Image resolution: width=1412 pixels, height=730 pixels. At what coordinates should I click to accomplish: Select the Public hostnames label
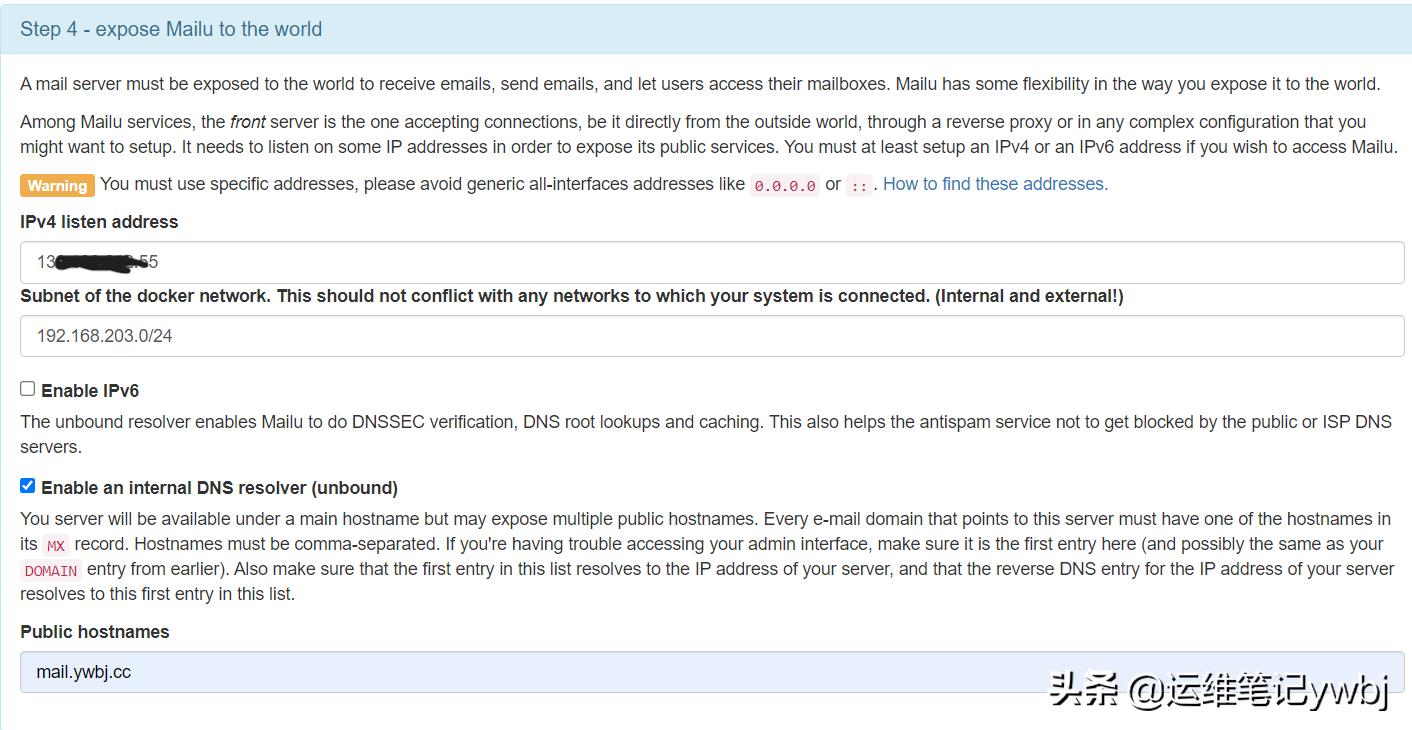(95, 632)
